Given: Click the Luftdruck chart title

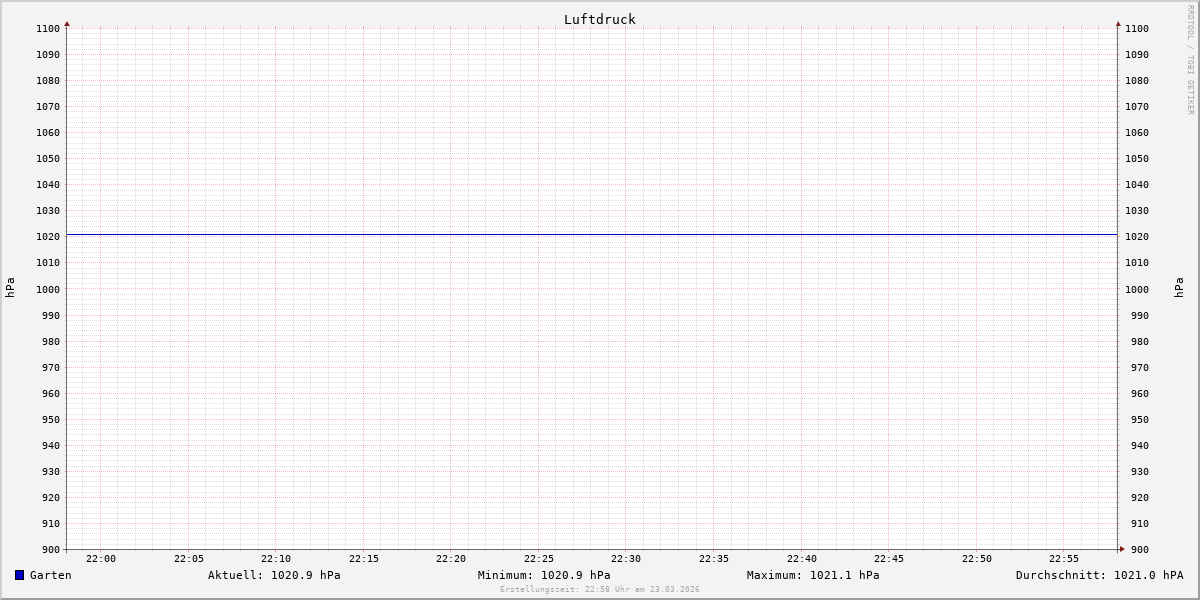Looking at the screenshot, I should coord(599,19).
